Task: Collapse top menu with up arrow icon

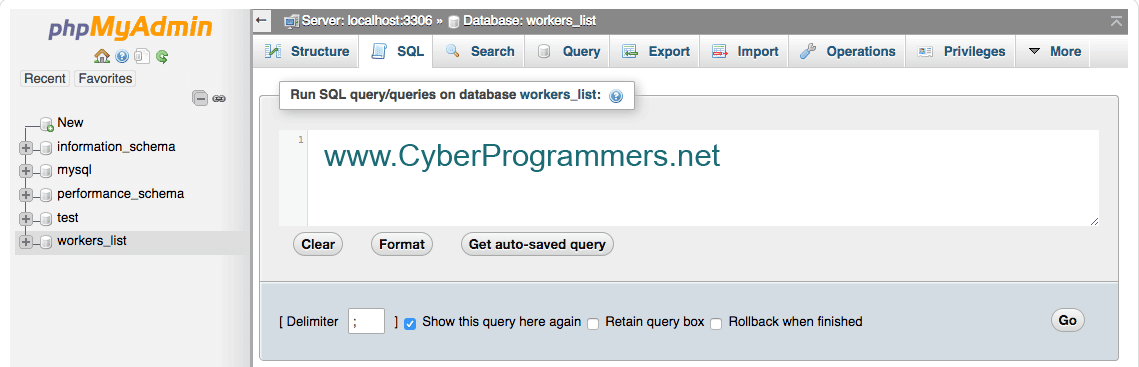Action: 1116,21
